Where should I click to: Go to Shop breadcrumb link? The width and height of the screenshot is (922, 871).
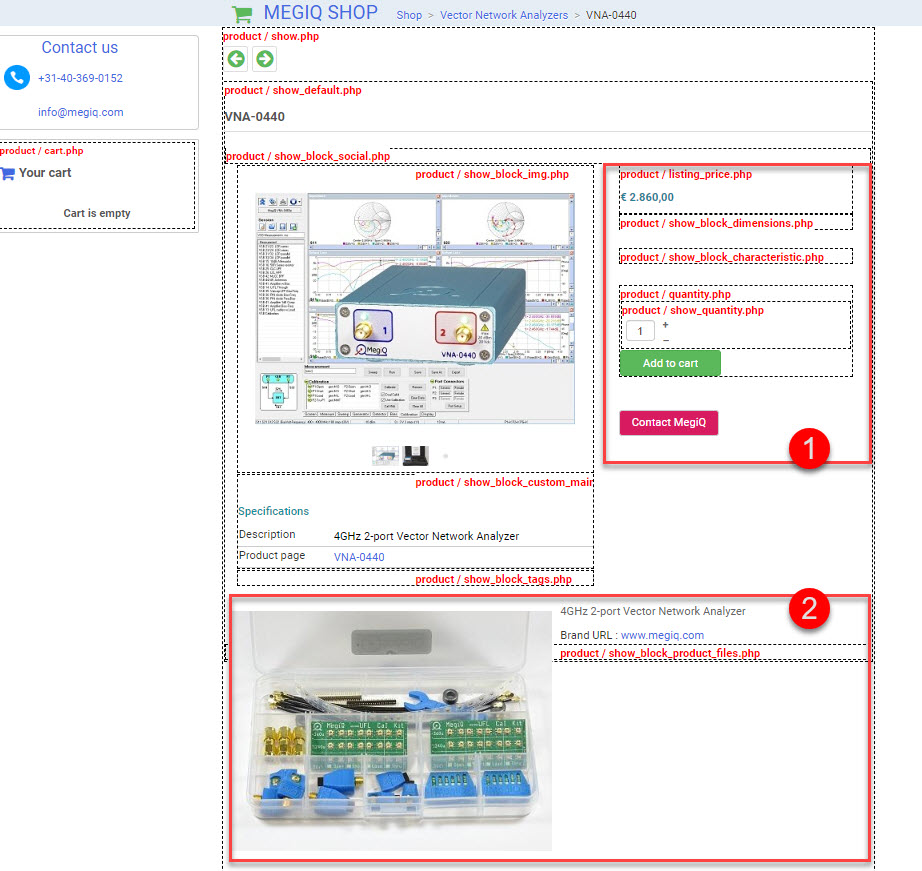click(409, 15)
